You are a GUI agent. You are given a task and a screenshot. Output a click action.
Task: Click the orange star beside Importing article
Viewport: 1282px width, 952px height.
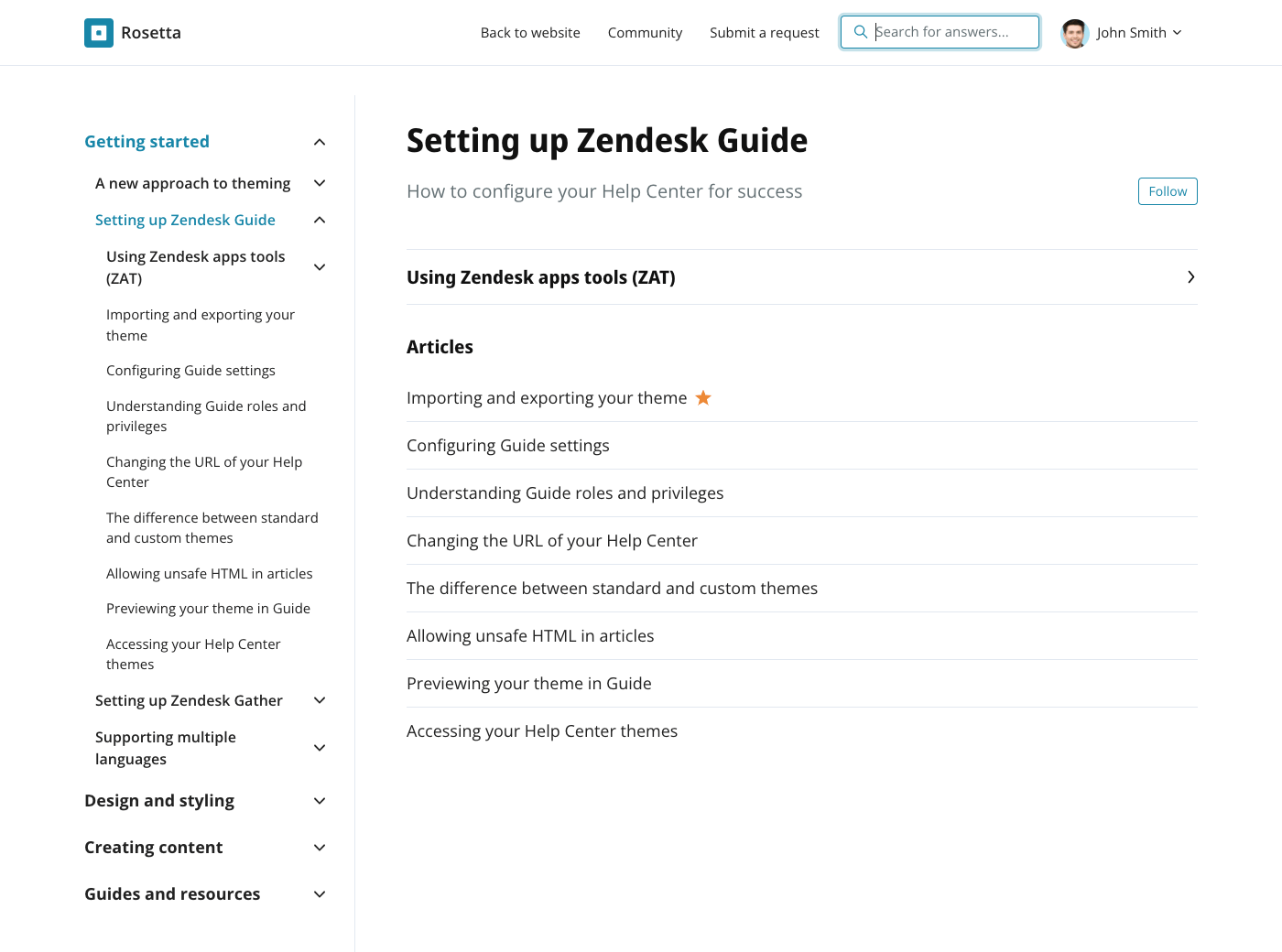(703, 398)
